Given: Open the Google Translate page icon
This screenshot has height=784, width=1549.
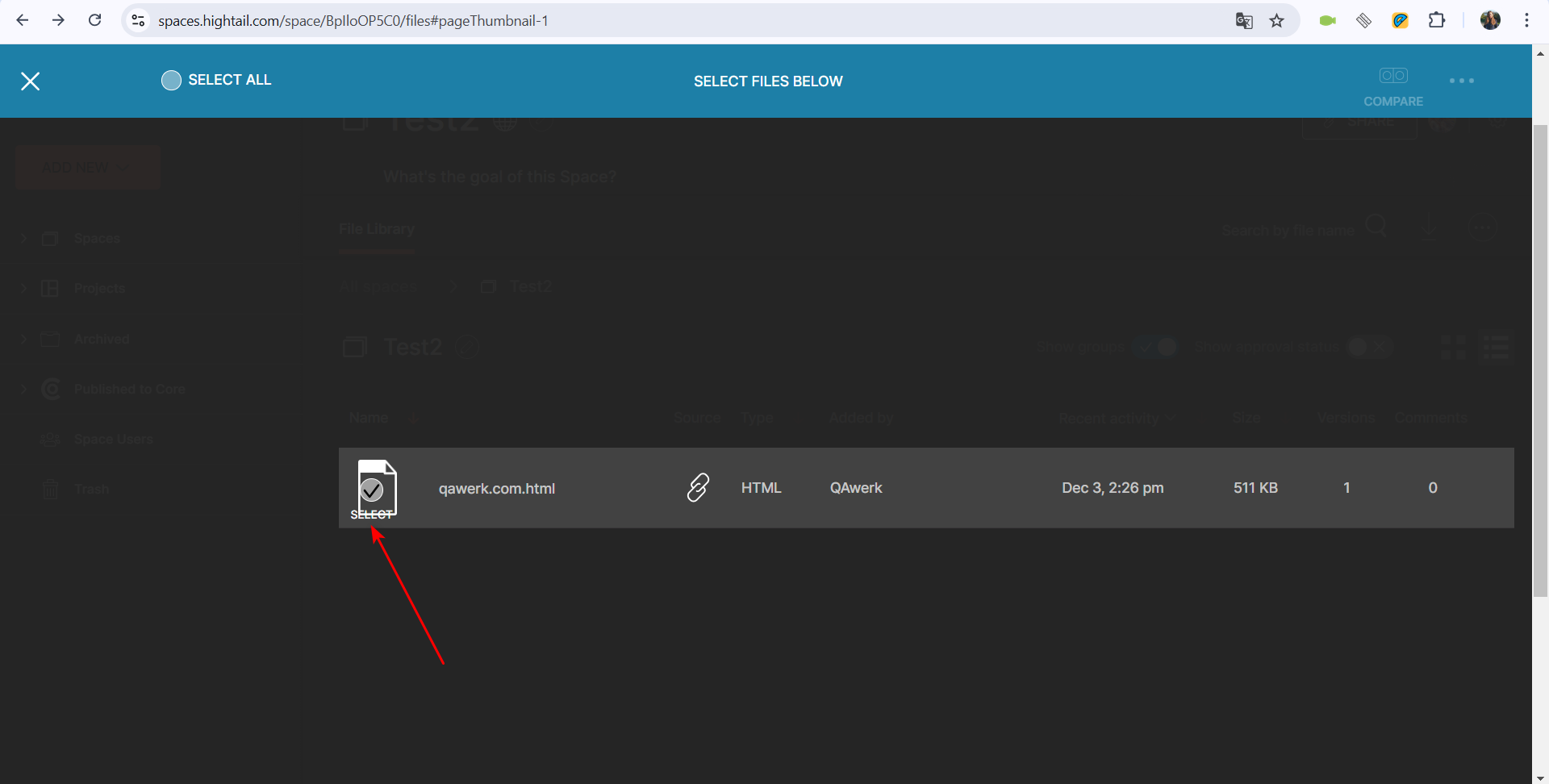Looking at the screenshot, I should (1244, 21).
